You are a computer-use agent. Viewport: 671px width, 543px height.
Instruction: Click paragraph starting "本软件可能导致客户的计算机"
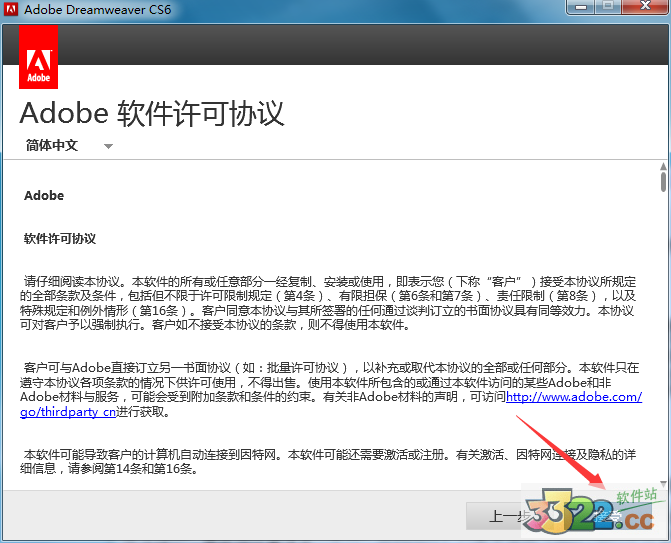click(328, 461)
